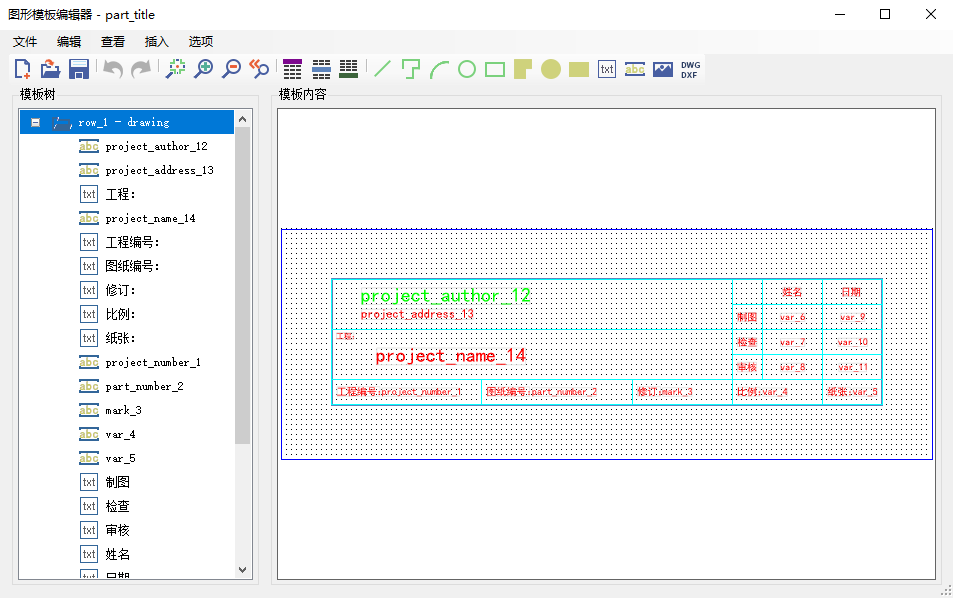953x598 pixels.
Task: Open the 查看 menu
Action: 112,41
